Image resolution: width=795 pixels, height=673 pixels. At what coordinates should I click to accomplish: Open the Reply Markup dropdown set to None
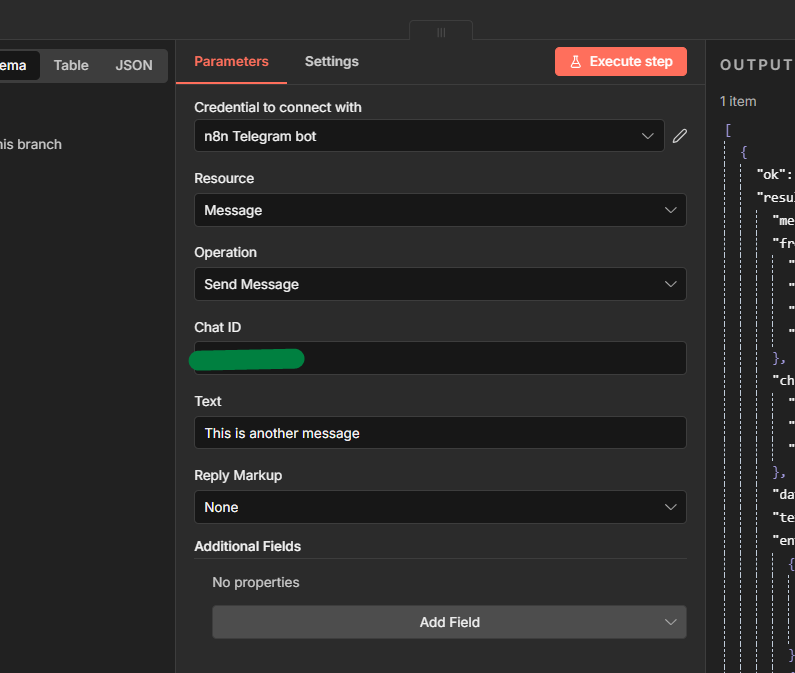coord(440,507)
